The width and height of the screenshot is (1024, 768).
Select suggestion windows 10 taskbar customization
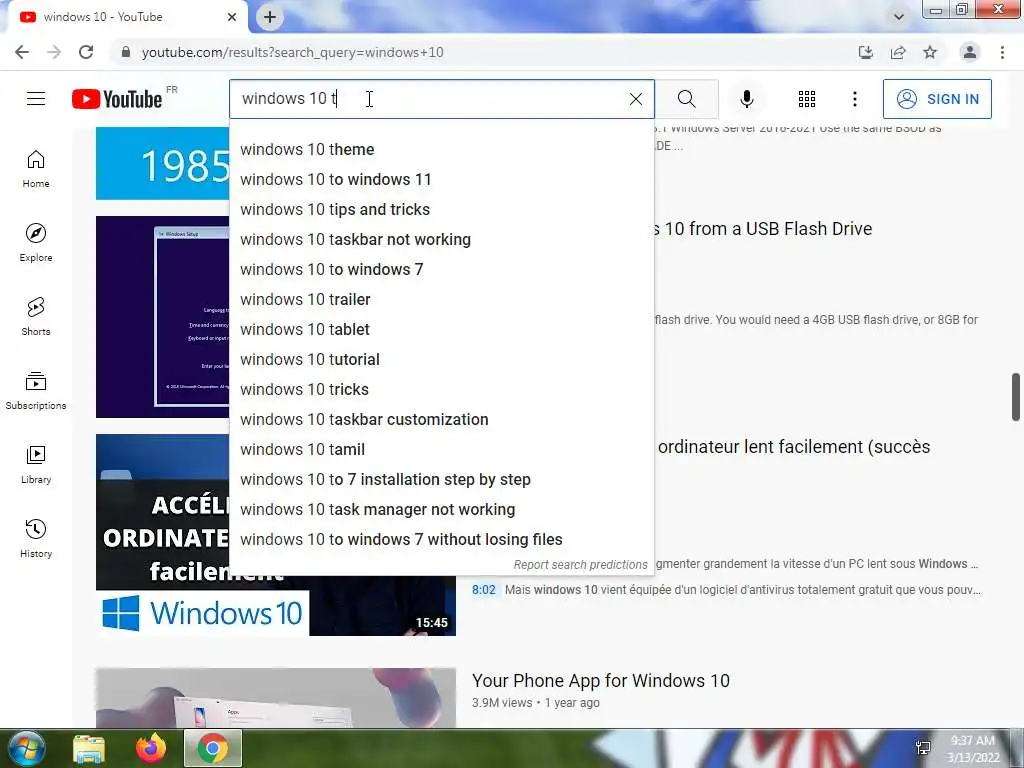pos(441,420)
